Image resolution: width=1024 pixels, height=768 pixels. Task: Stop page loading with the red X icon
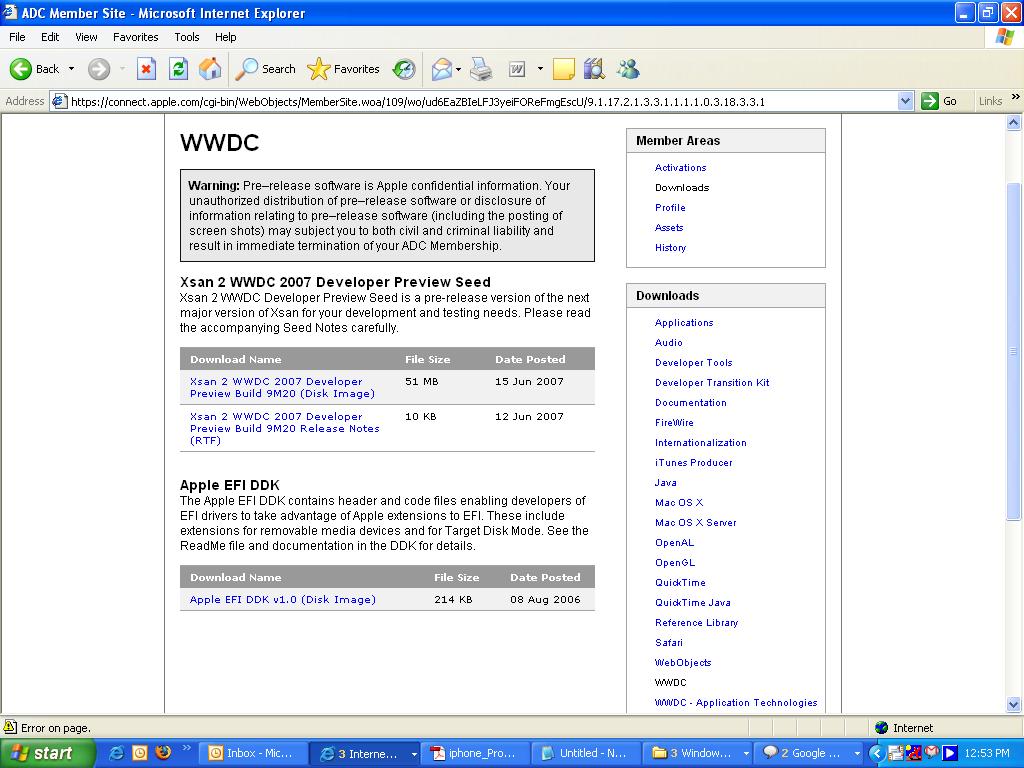pos(146,69)
